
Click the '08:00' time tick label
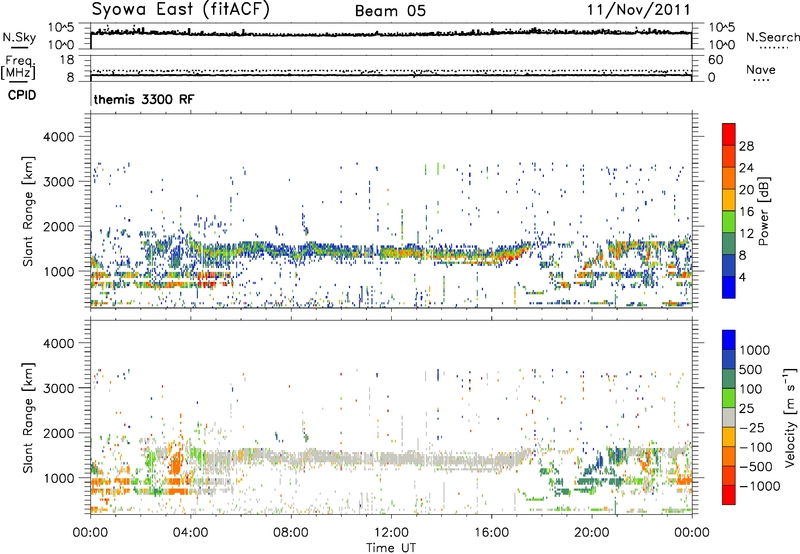coord(290,533)
